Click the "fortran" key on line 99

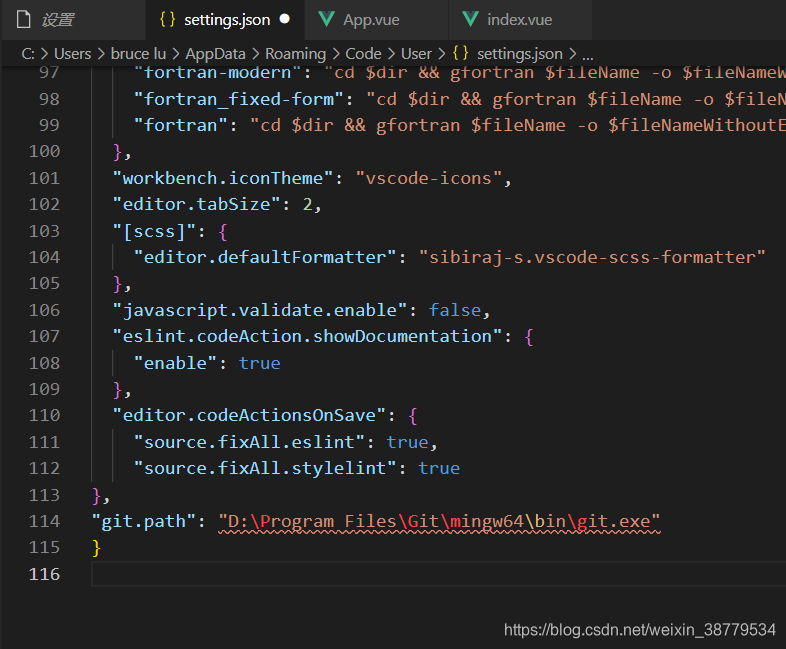pos(180,125)
